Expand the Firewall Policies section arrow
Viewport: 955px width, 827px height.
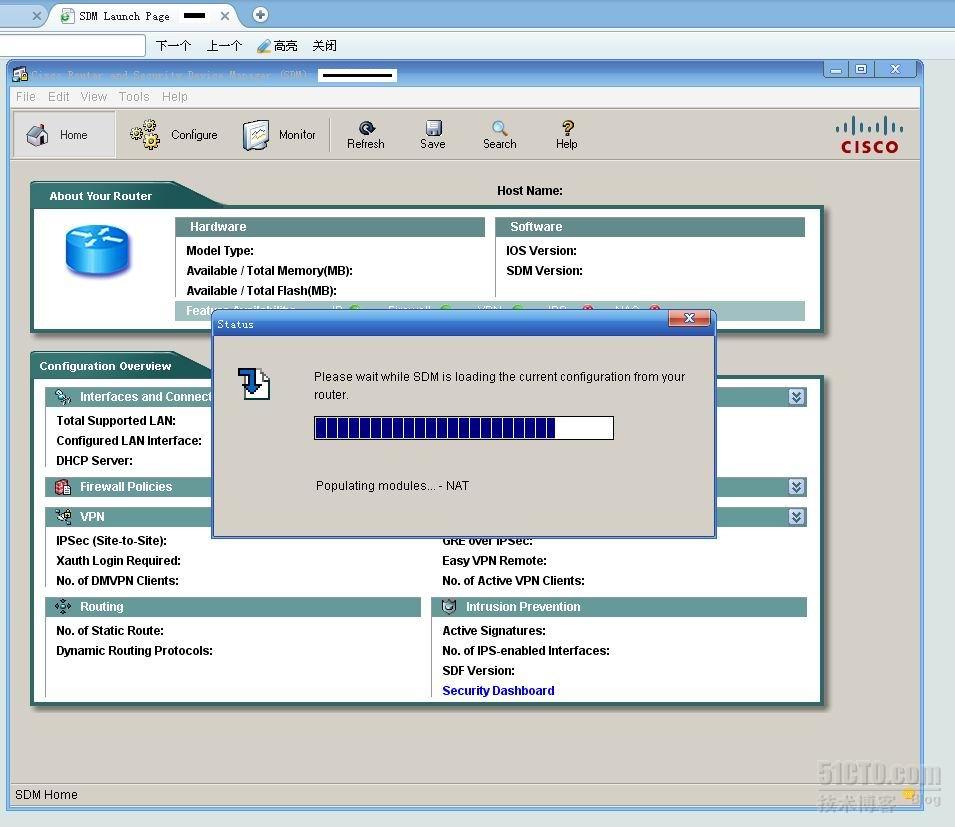pos(796,487)
